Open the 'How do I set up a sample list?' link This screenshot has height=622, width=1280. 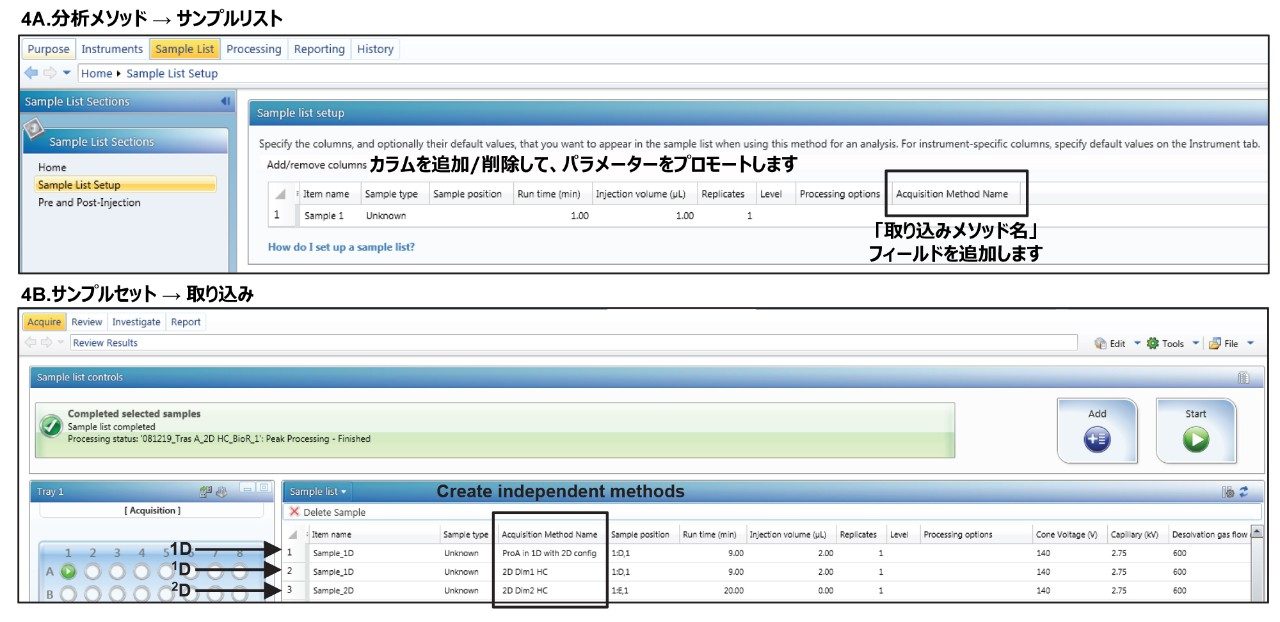341,247
